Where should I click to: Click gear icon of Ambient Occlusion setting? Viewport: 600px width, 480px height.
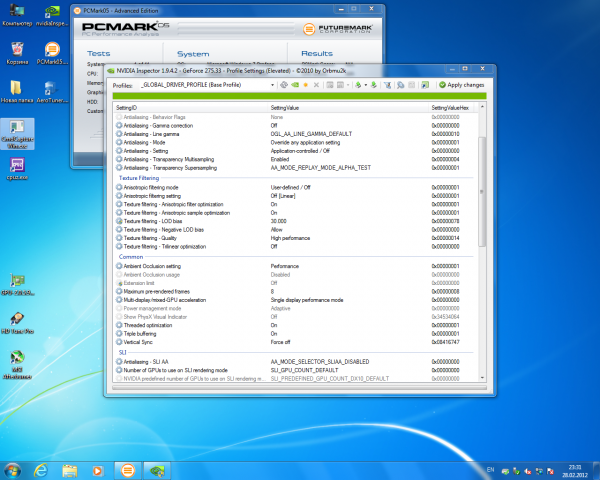119,266
